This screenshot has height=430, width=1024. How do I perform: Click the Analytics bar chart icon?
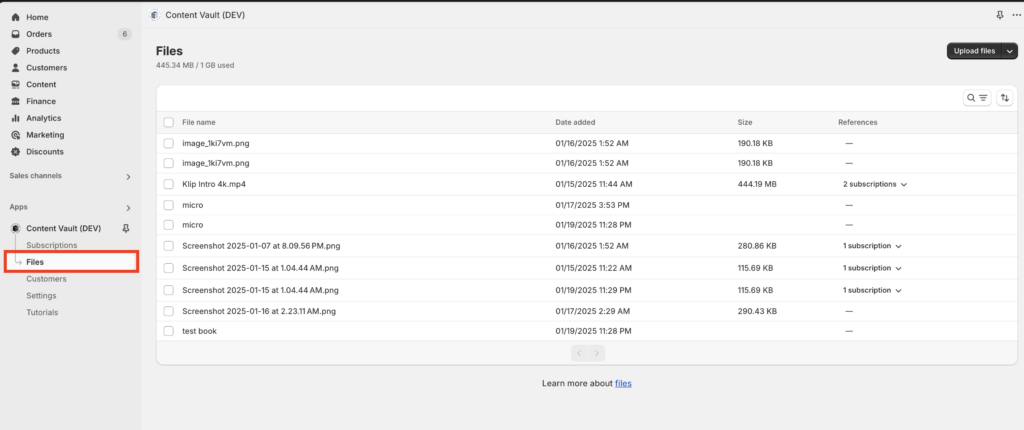tap(16, 118)
